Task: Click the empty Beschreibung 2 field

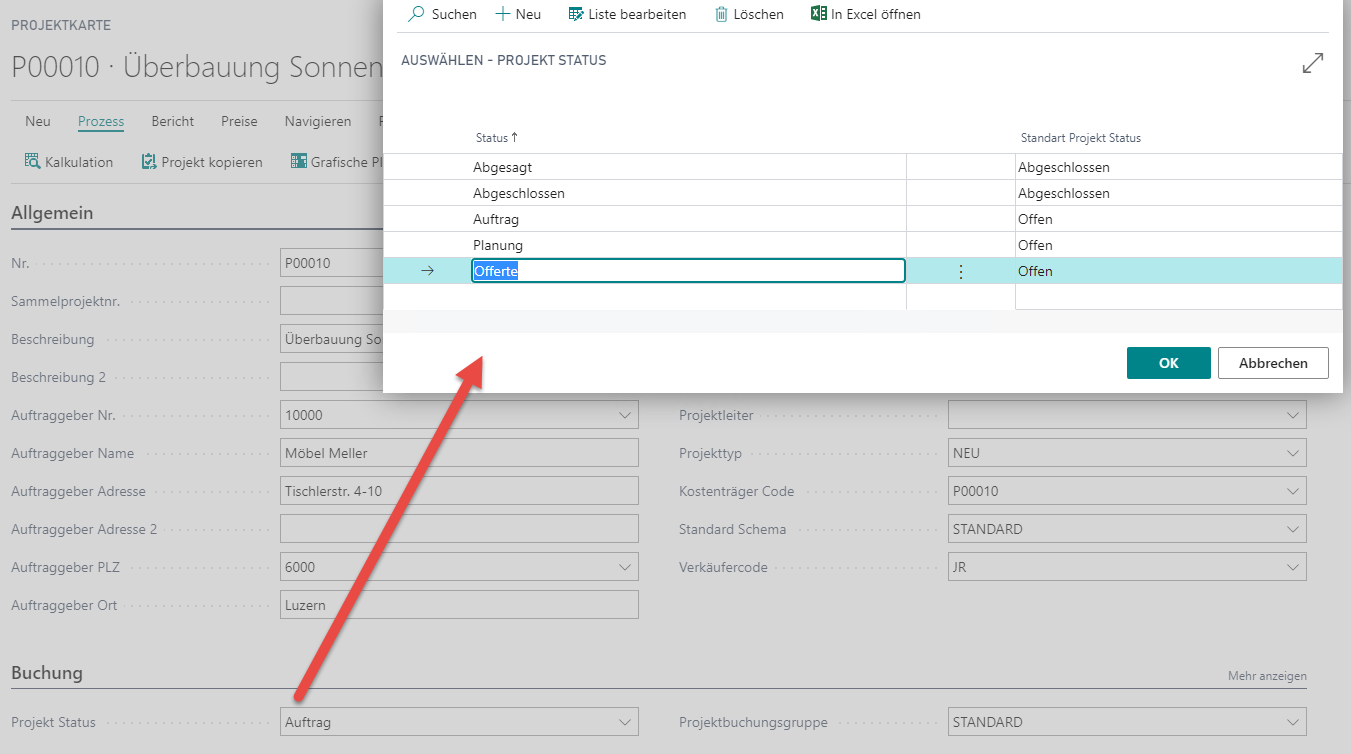Action: [332, 377]
